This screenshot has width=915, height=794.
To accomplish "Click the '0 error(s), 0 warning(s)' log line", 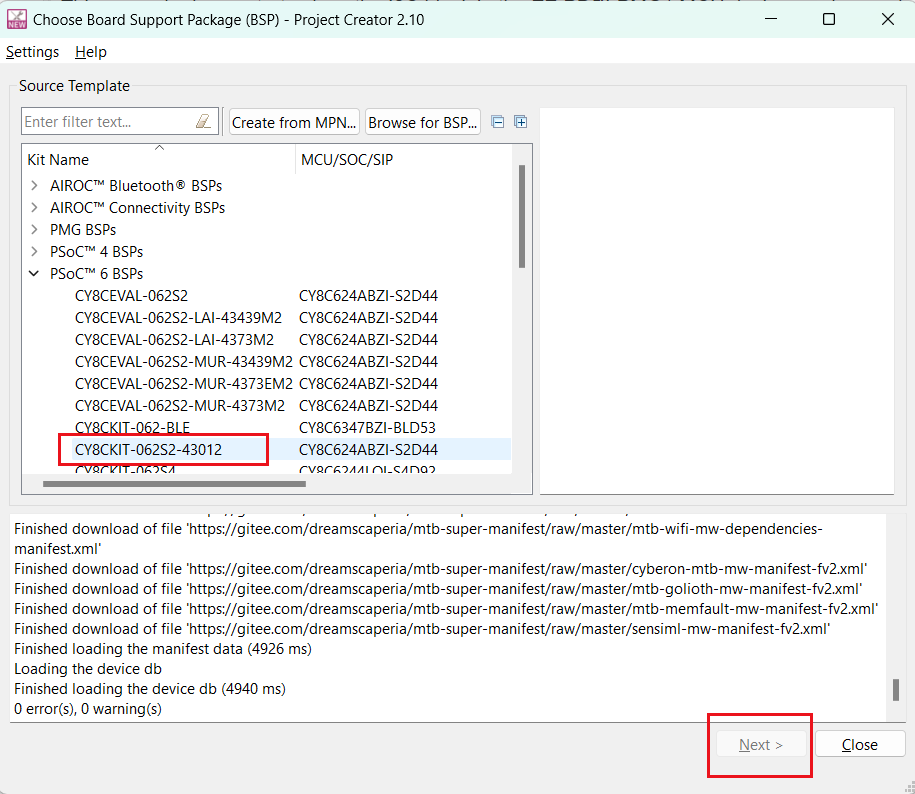I will pos(88,709).
